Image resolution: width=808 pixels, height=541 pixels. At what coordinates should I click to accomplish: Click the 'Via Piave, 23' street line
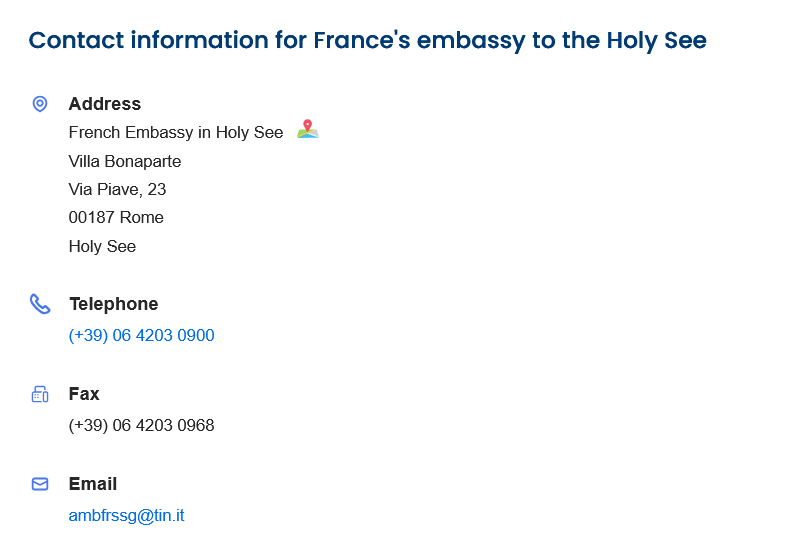[x=117, y=189]
